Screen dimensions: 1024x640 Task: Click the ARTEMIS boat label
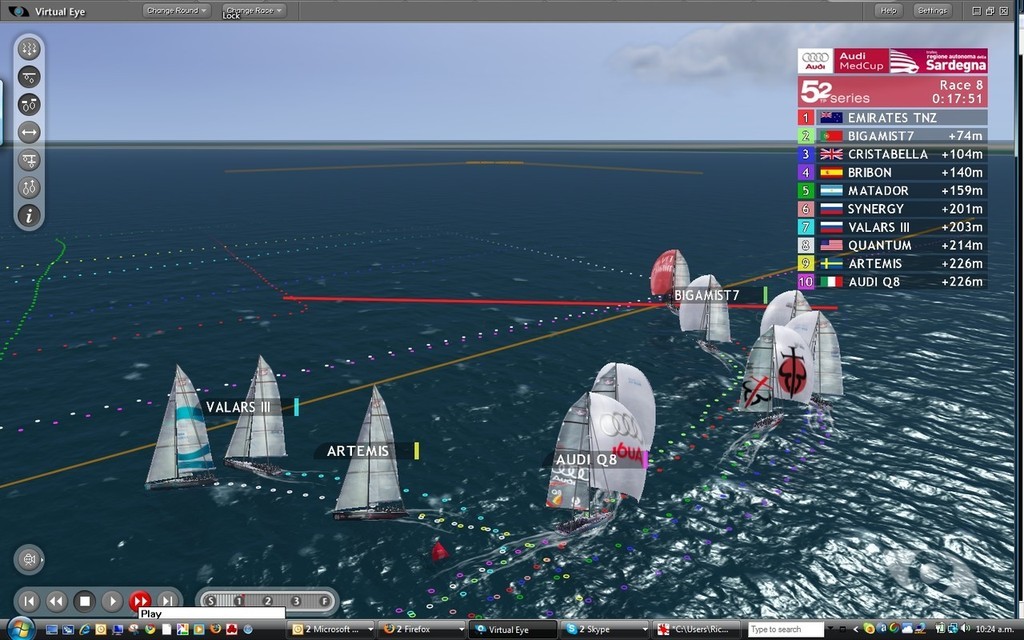[366, 451]
